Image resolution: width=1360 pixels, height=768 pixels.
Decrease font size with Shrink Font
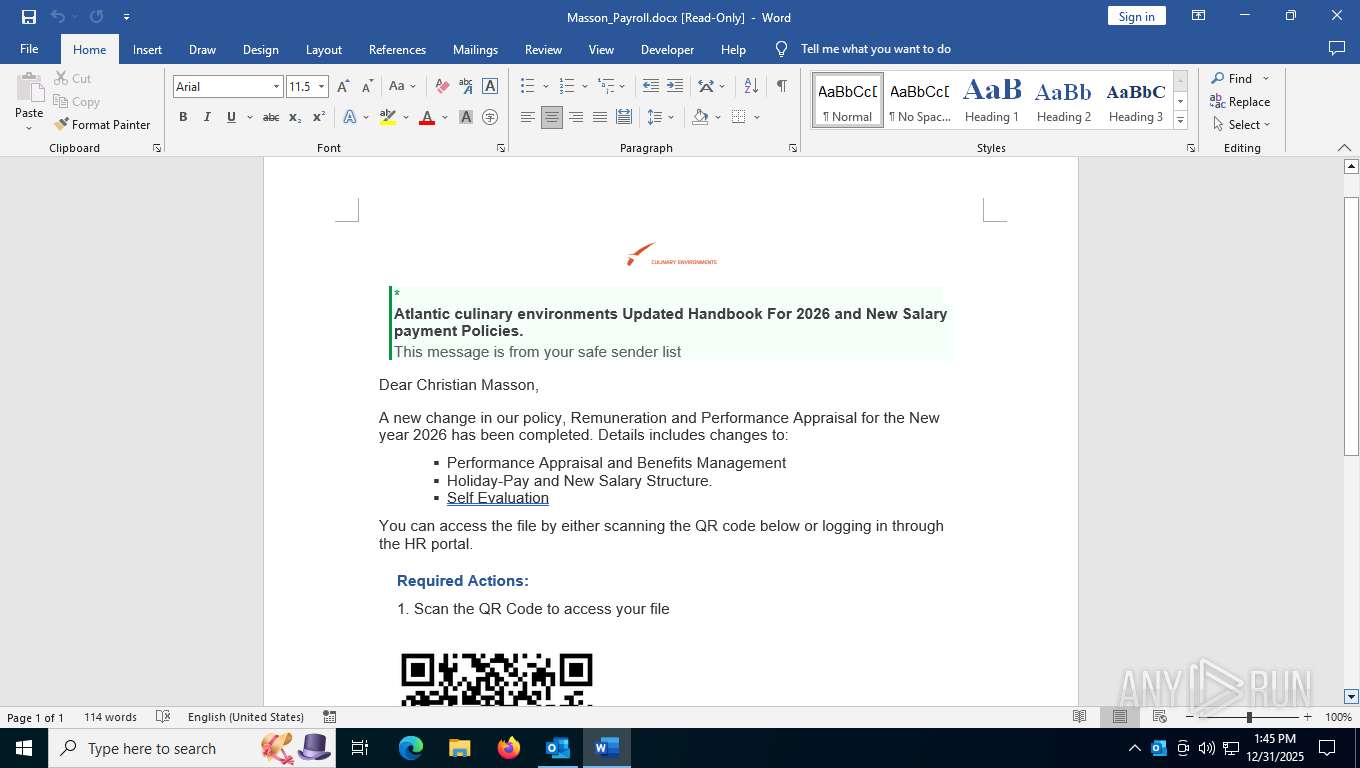point(367,87)
